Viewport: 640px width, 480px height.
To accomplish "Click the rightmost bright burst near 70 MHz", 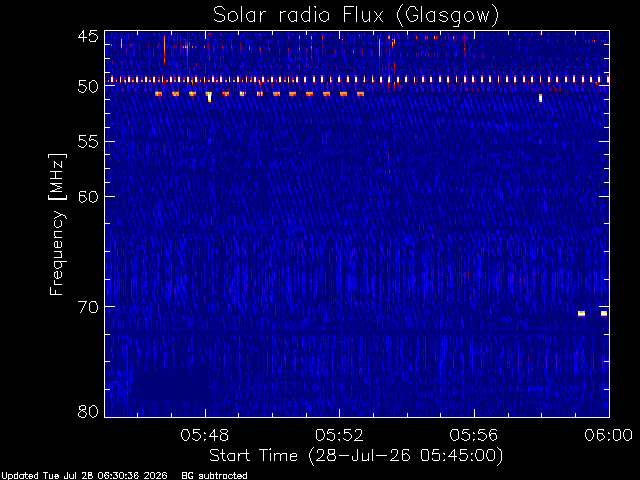I will coord(604,313).
